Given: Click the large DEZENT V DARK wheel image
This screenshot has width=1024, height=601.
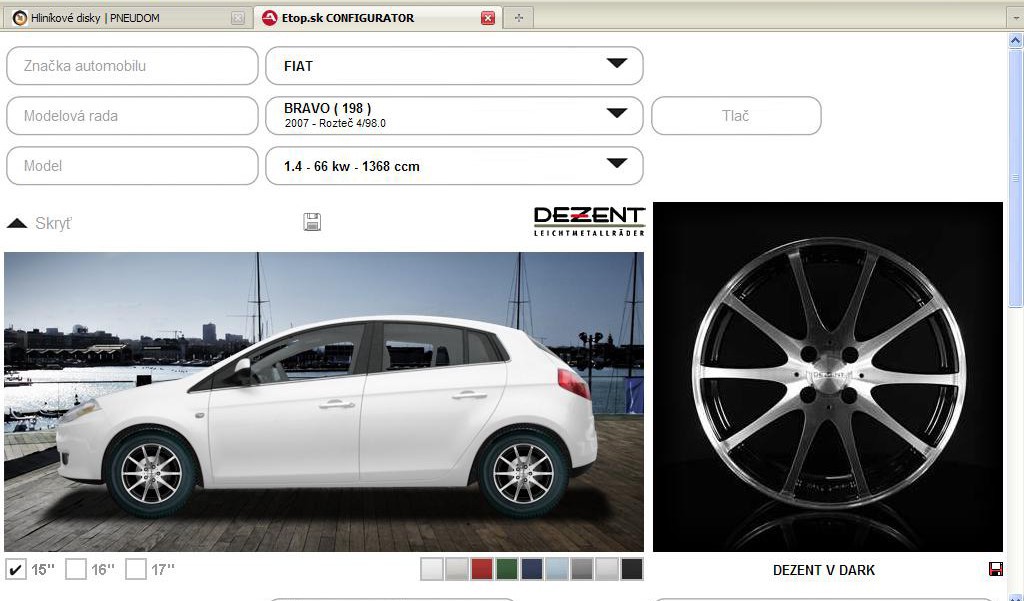Looking at the screenshot, I should [x=827, y=377].
